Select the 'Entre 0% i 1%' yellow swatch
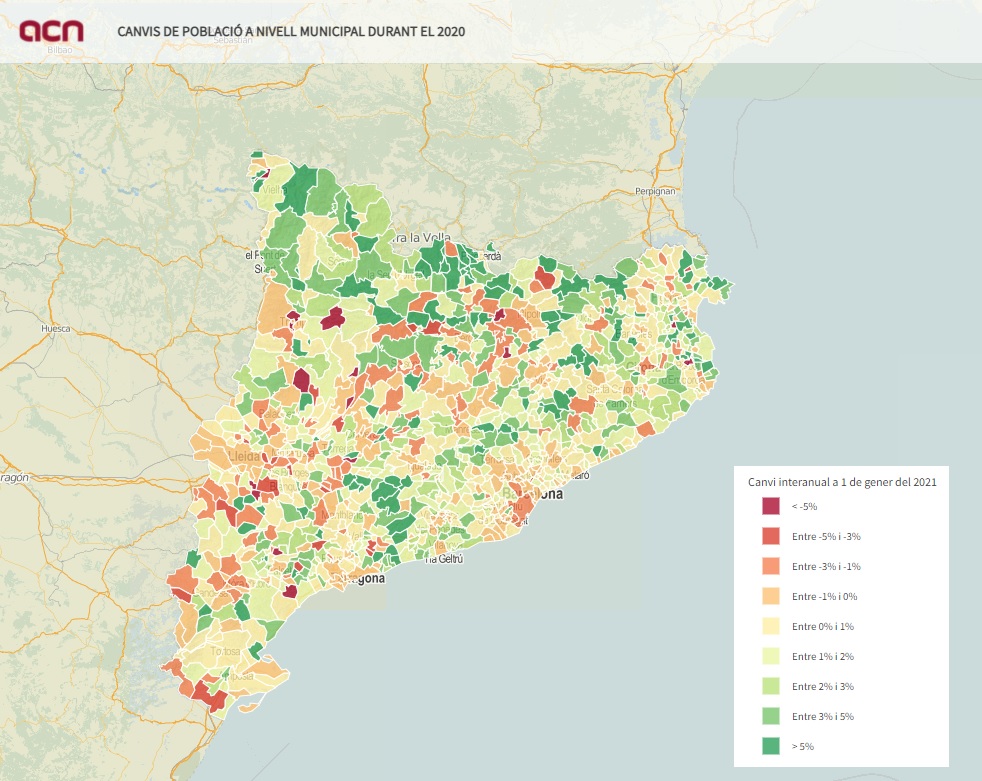 click(x=770, y=627)
